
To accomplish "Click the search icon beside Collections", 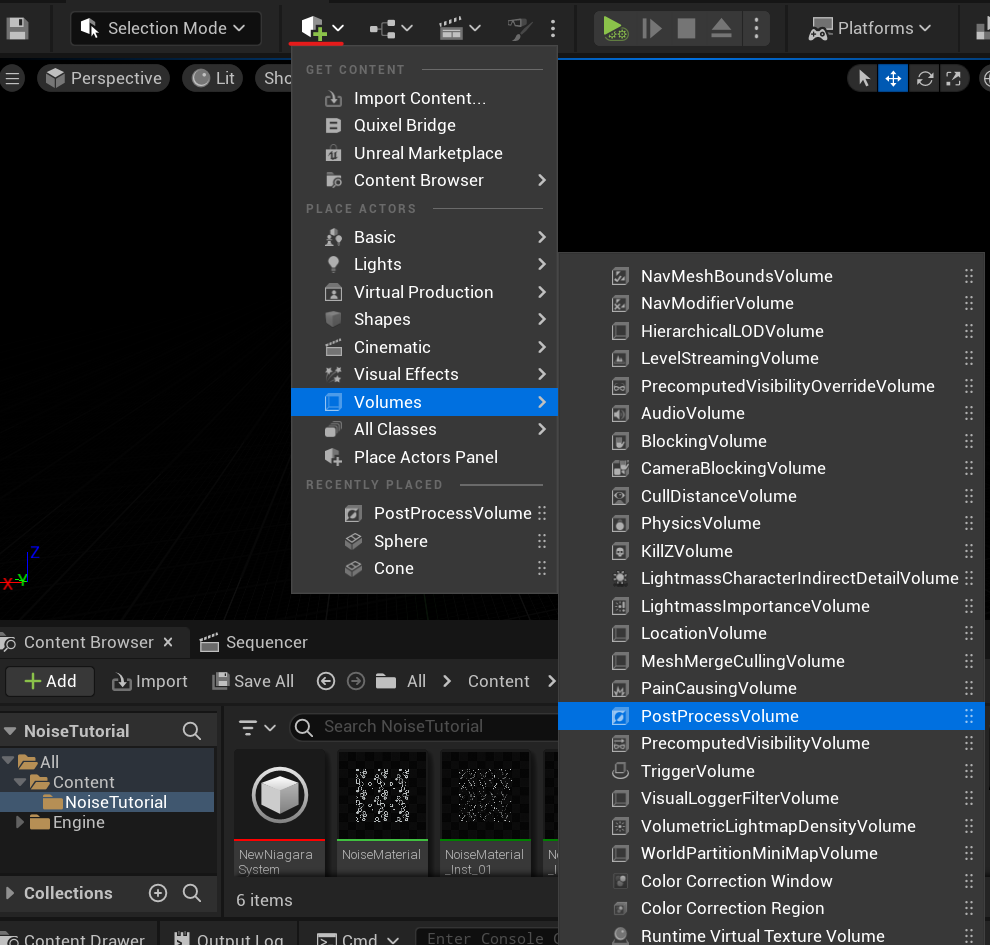I will (x=192, y=893).
